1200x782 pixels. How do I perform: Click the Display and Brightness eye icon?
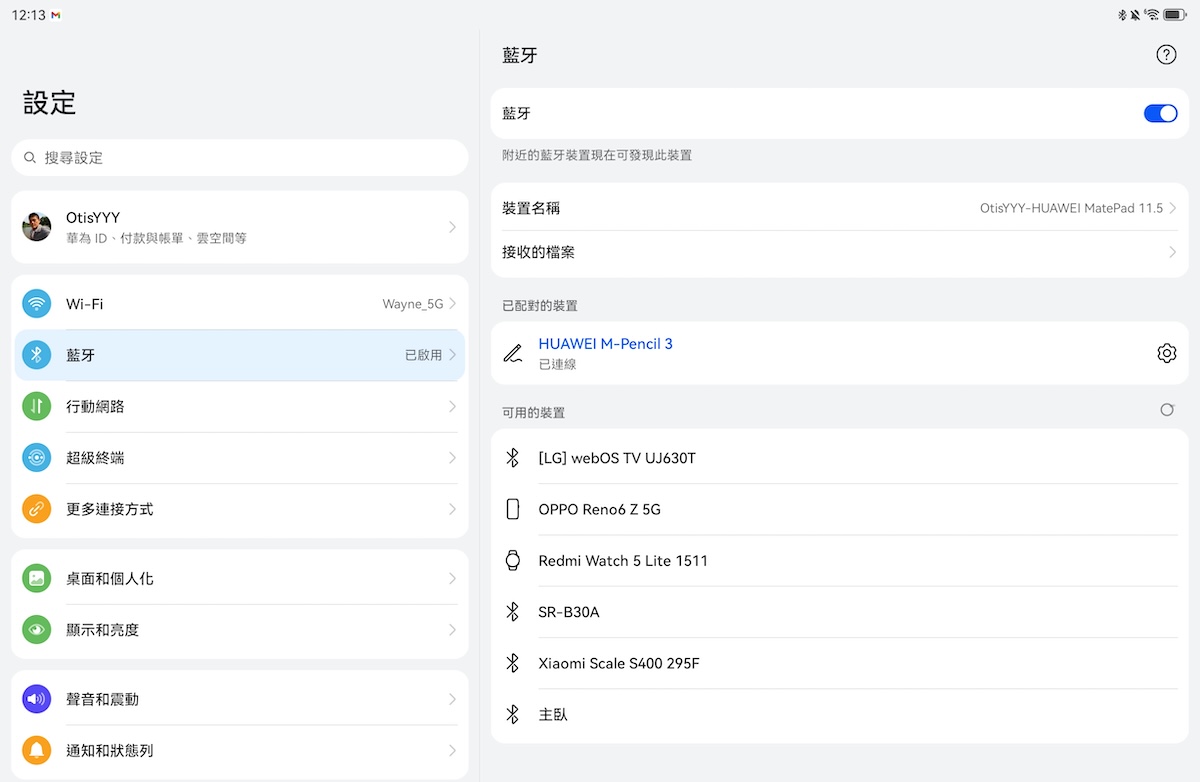pos(37,630)
